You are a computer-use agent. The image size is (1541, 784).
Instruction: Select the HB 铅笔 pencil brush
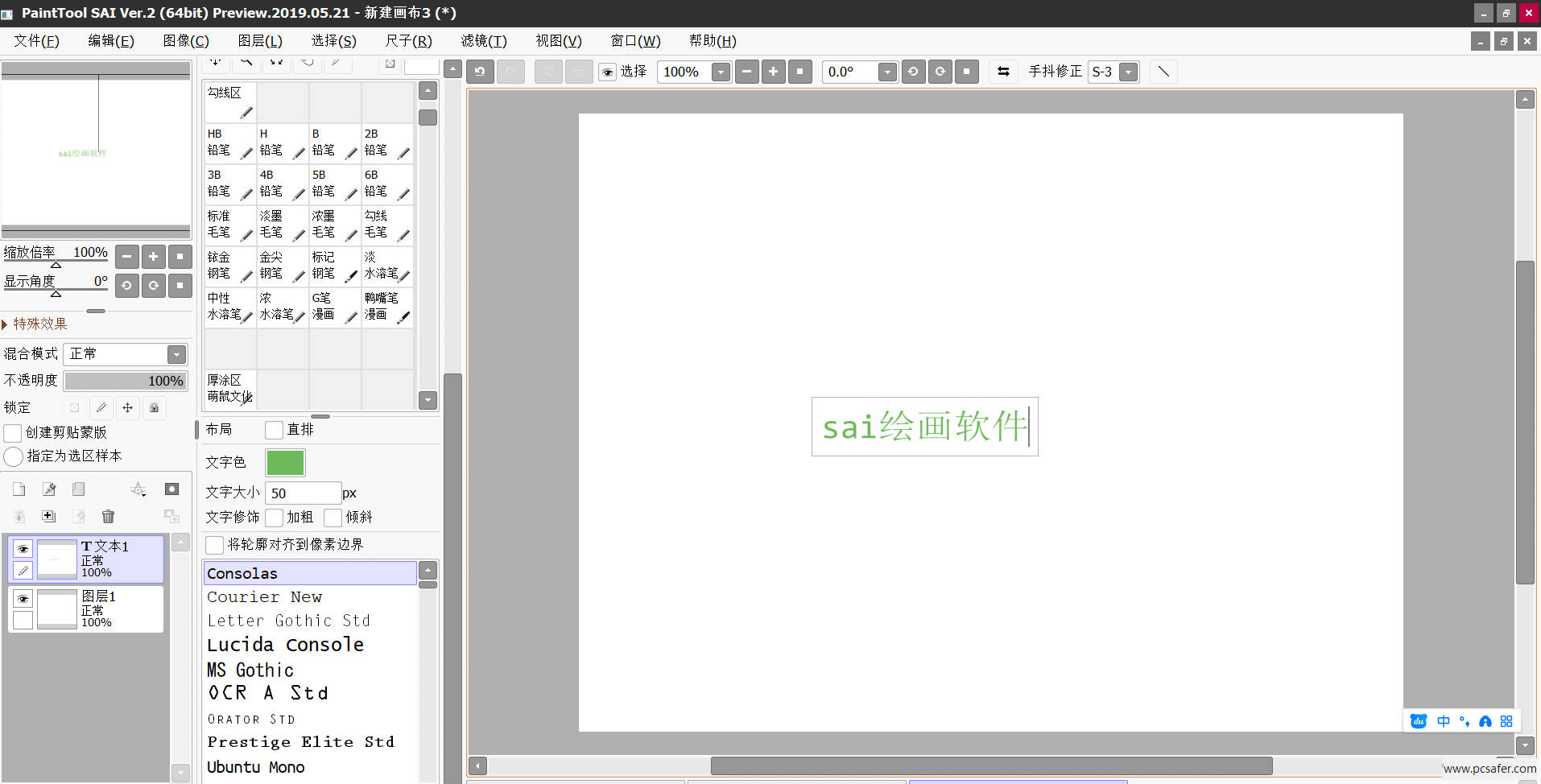(230, 143)
